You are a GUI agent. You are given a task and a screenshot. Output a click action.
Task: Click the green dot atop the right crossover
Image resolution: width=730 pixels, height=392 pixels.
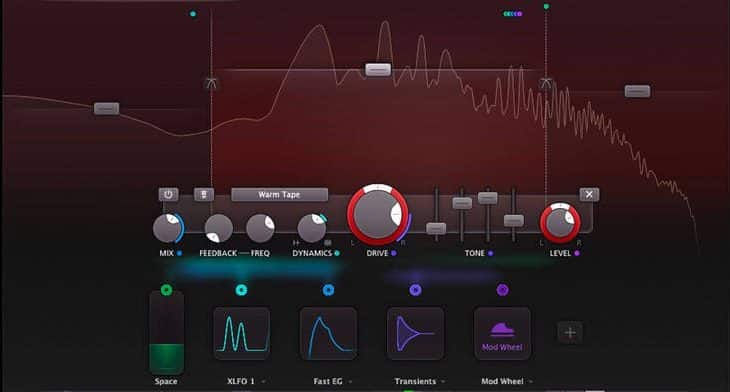pos(546,7)
